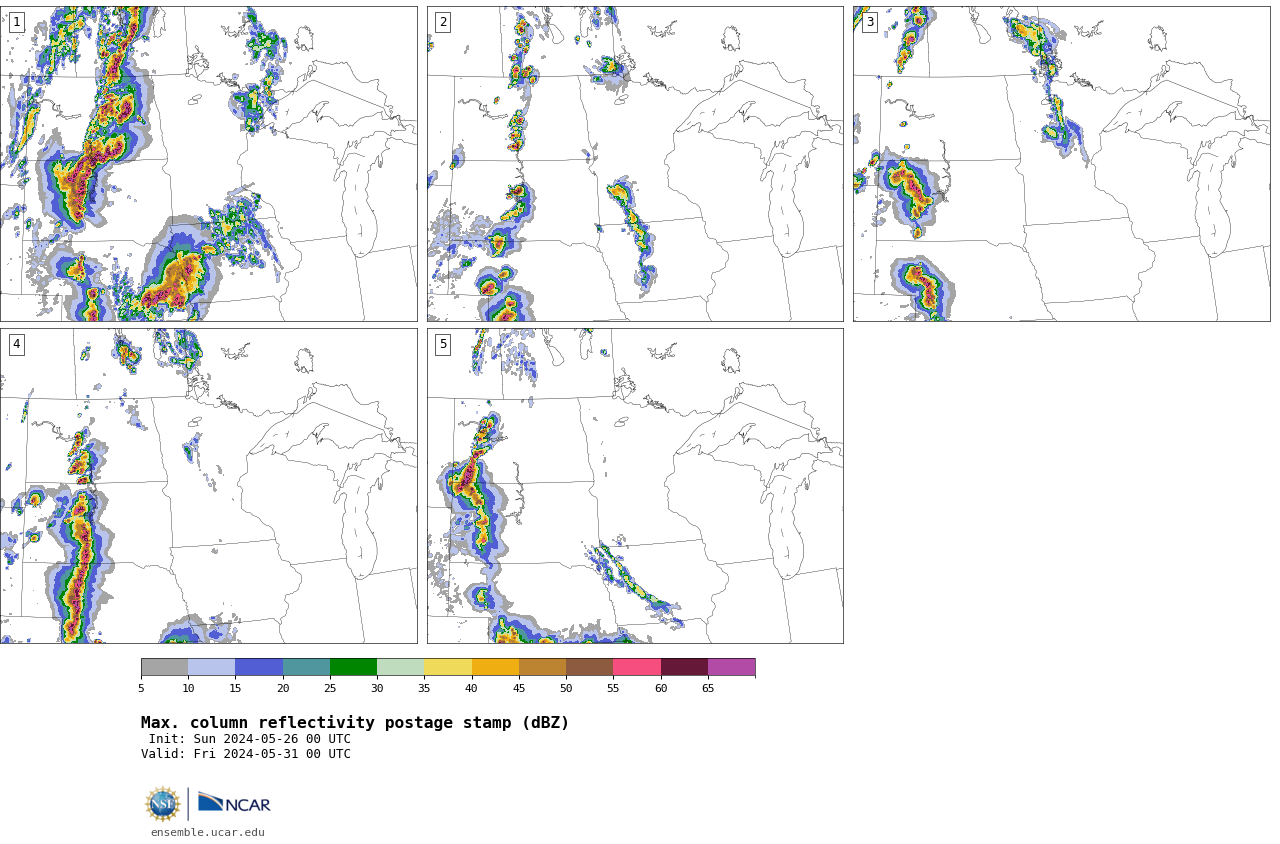Click the plot title 'Max. column reflectivity postage stamp (dBZ)'

[x=355, y=723]
